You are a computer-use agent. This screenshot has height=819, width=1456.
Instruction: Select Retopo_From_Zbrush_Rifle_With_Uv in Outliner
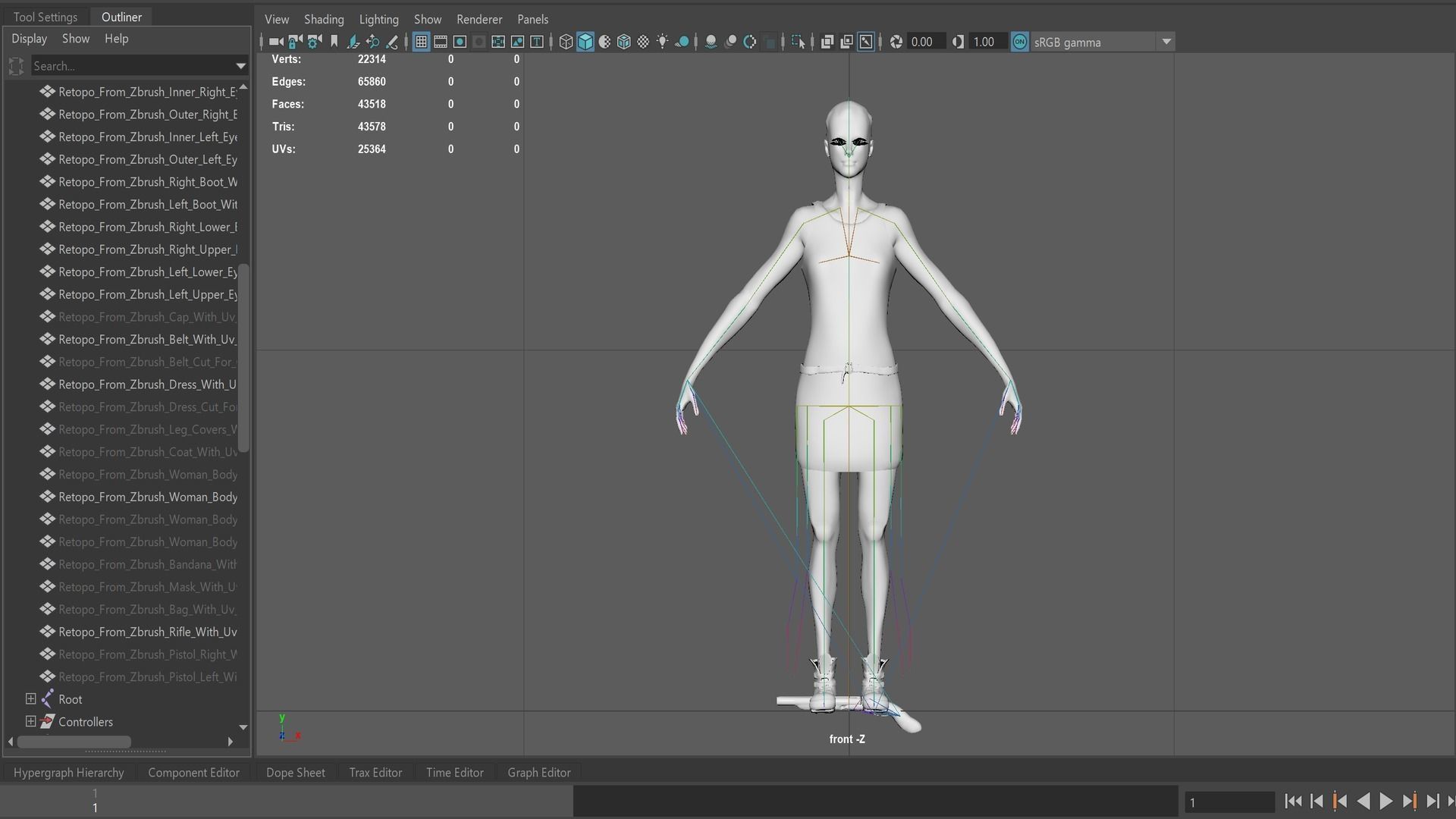[x=147, y=632]
